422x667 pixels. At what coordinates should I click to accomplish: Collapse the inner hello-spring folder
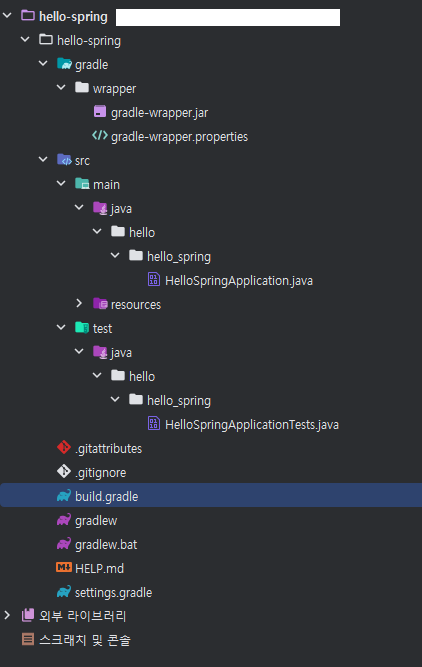[25, 40]
